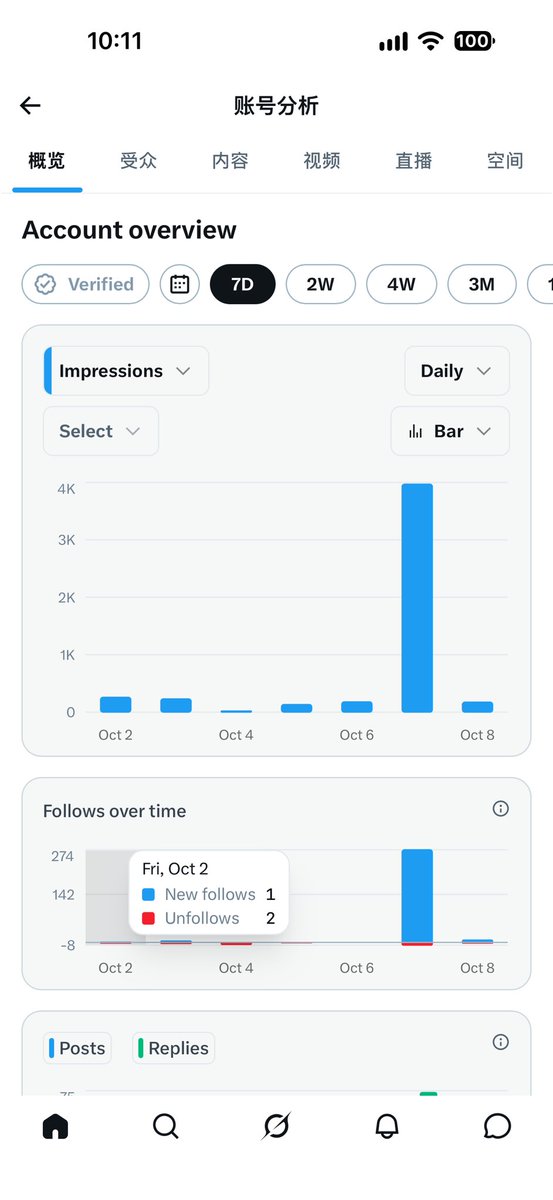Toggle the Replies series legend
The image size is (553, 1200).
[174, 1048]
